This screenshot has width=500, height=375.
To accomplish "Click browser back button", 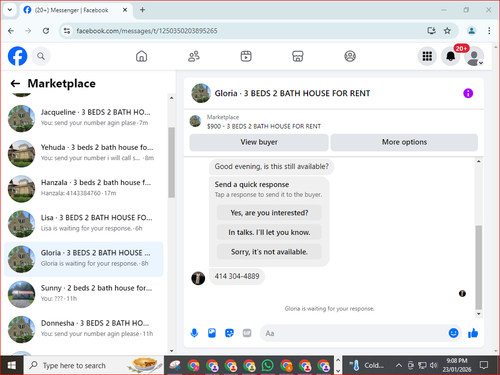I will point(11,31).
